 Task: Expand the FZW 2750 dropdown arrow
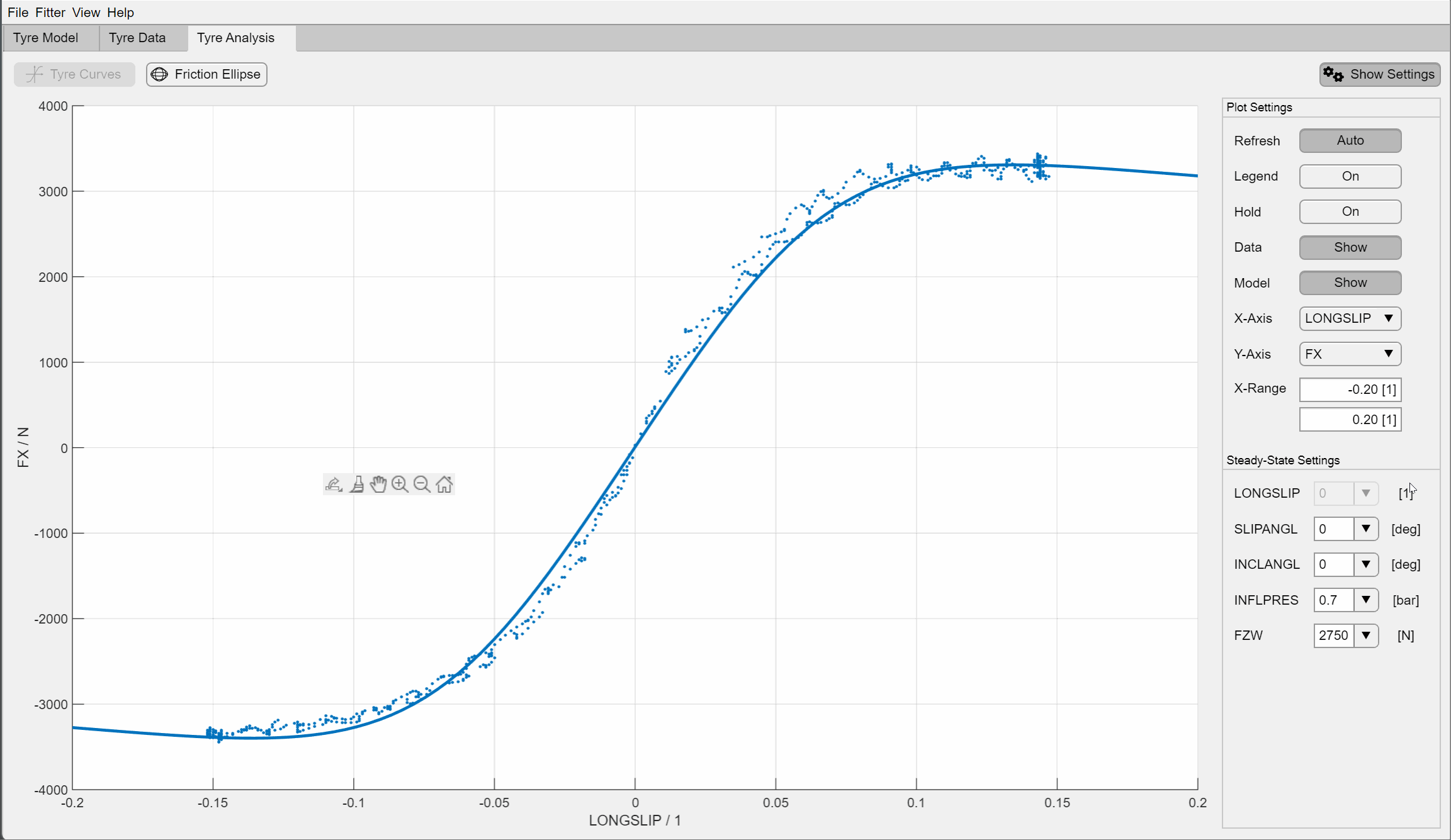(x=1365, y=636)
